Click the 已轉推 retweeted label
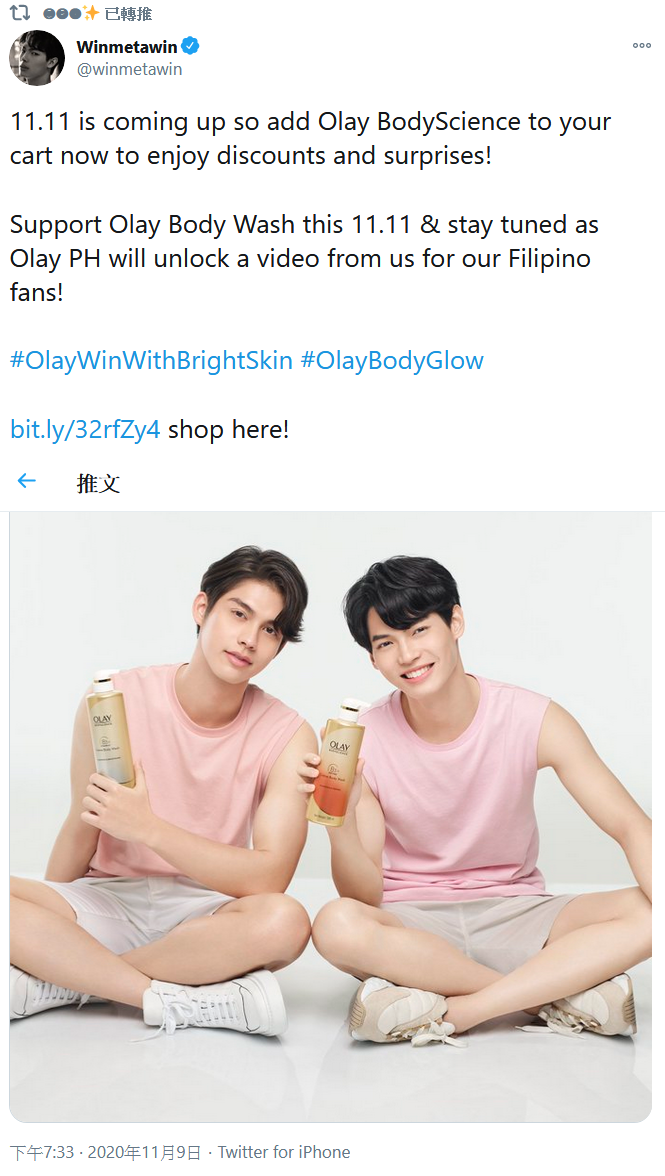Viewport: 665px width, 1176px height. [x=128, y=13]
